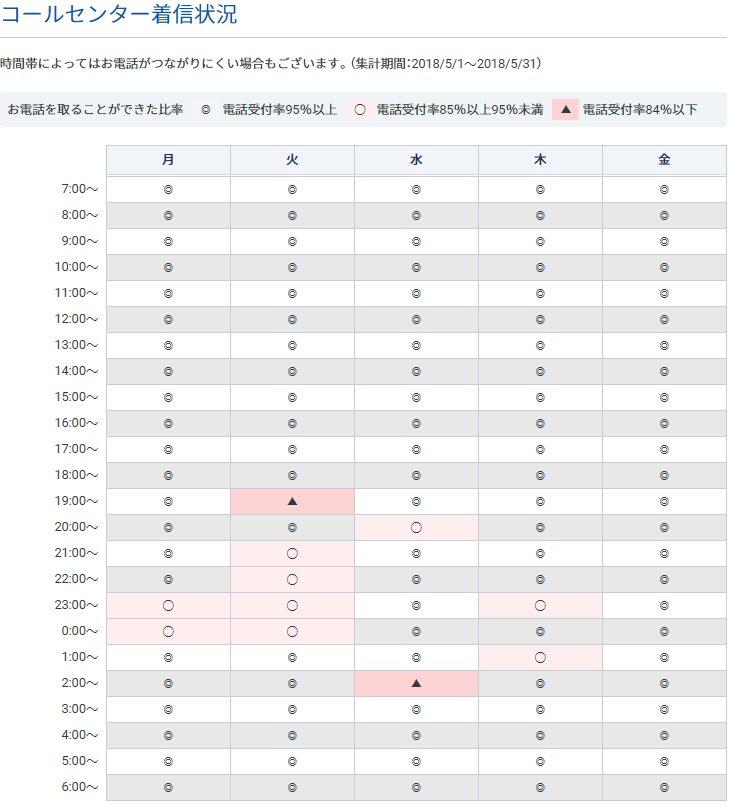Viewport: 734px width, 809px height.
Task: Click the 18:00～ row label
Action: pyautogui.click(x=76, y=475)
